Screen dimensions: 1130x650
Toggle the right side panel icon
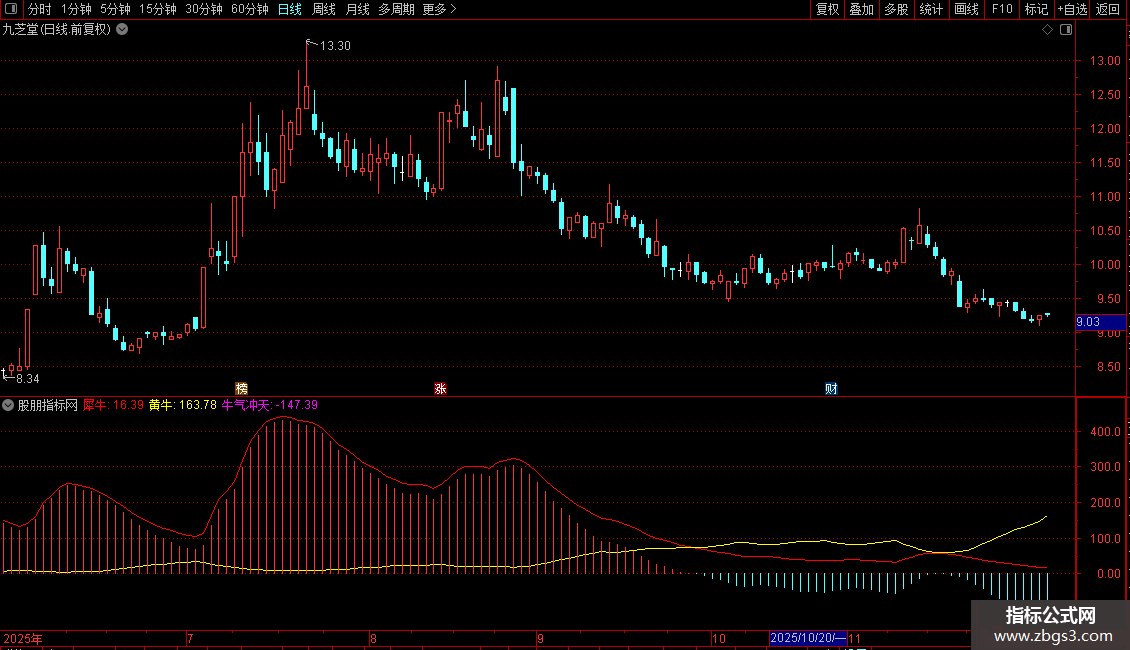1066,30
